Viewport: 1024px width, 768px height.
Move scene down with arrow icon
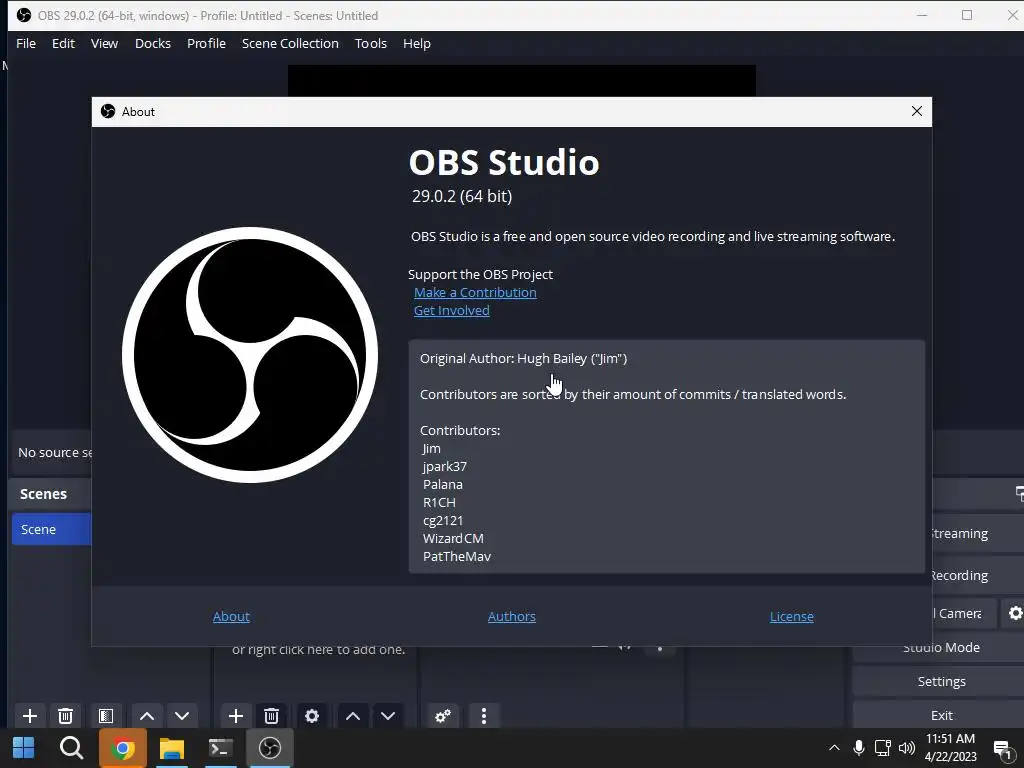pyautogui.click(x=182, y=716)
